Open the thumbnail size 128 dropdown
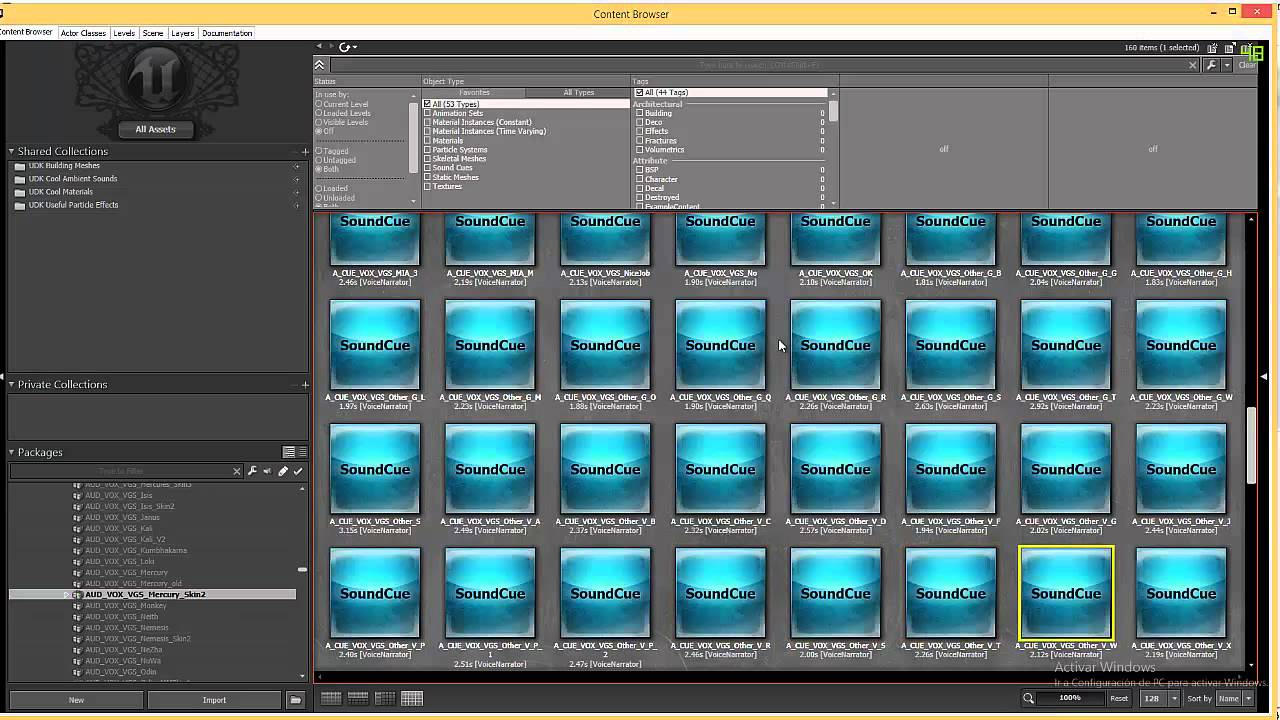Screen dimensions: 1280x720 [1174, 698]
